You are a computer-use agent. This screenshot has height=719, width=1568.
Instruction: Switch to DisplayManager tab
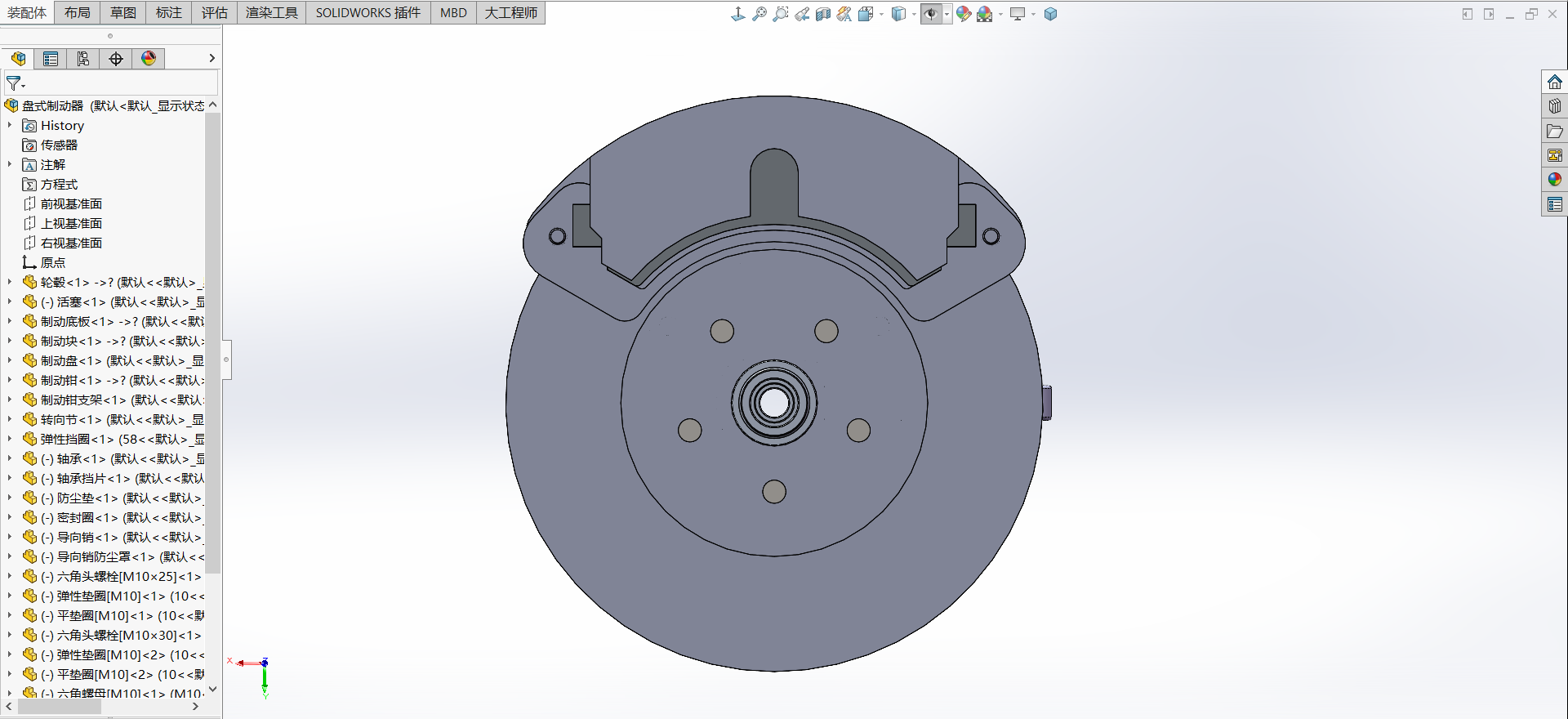tap(149, 59)
